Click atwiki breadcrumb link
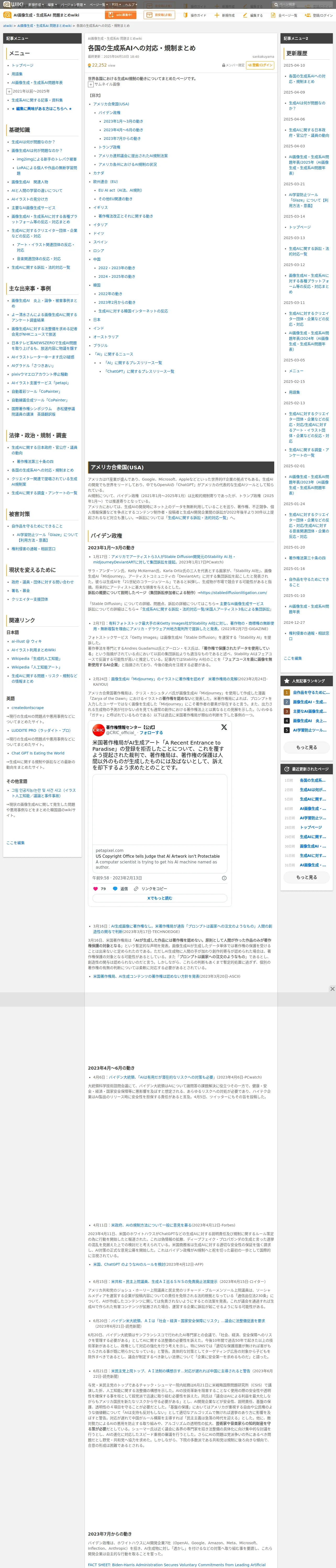 pos(7,26)
